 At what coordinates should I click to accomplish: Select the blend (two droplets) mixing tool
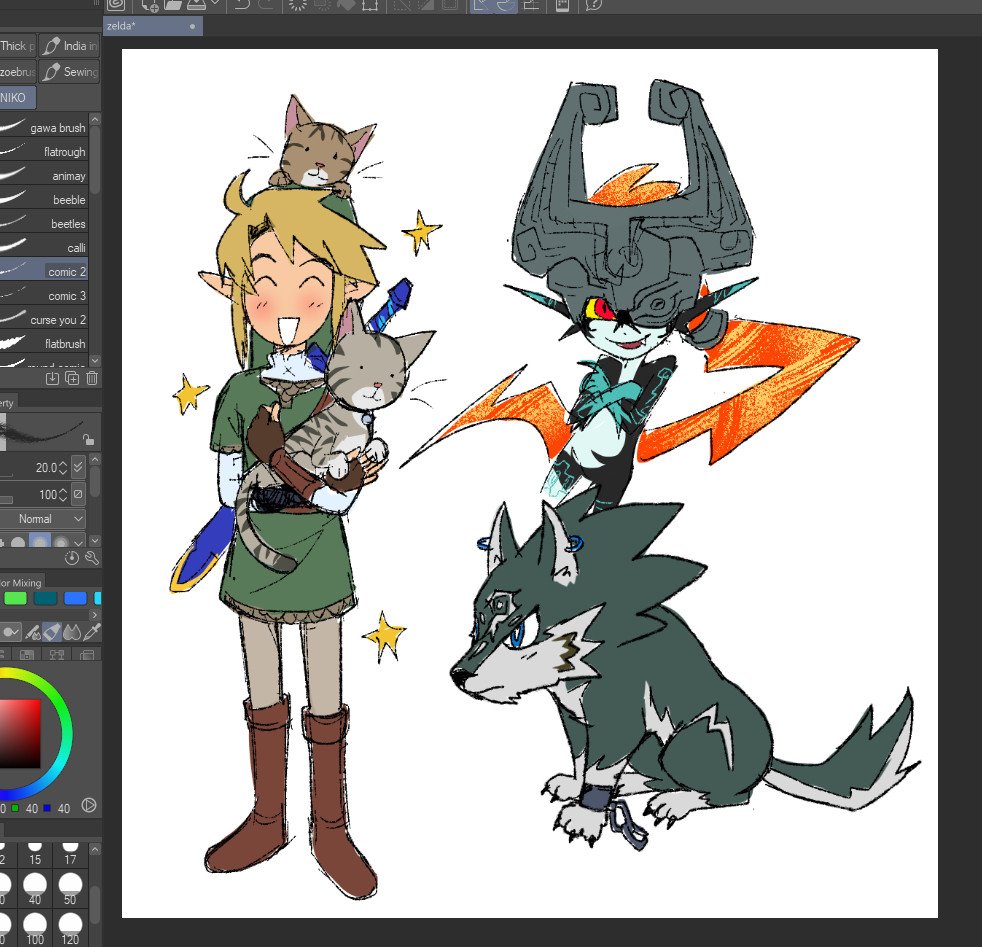tap(73, 632)
